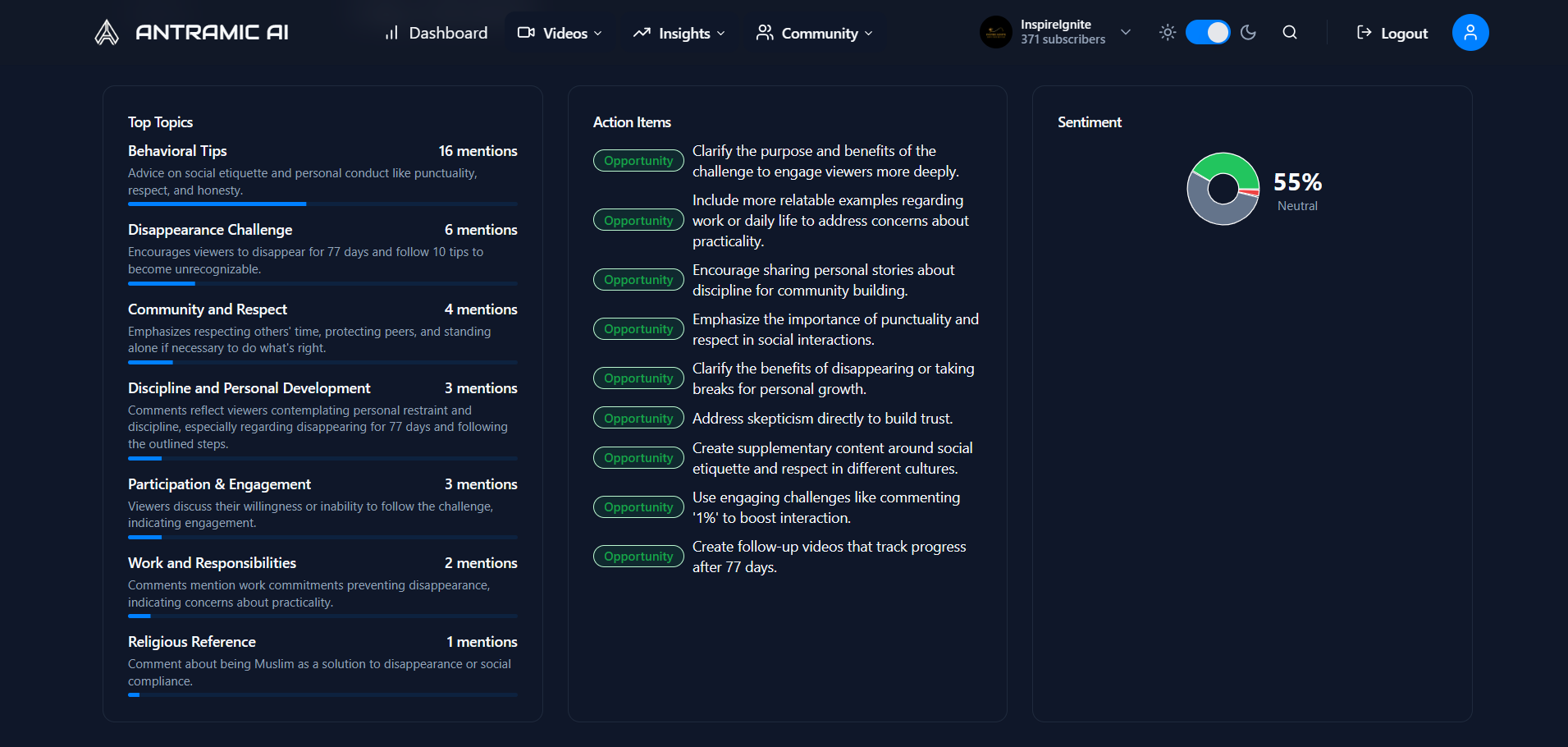Screen dimensions: 1568x747
Task: Select the Disappearance Challenge topic
Action: tap(210, 230)
